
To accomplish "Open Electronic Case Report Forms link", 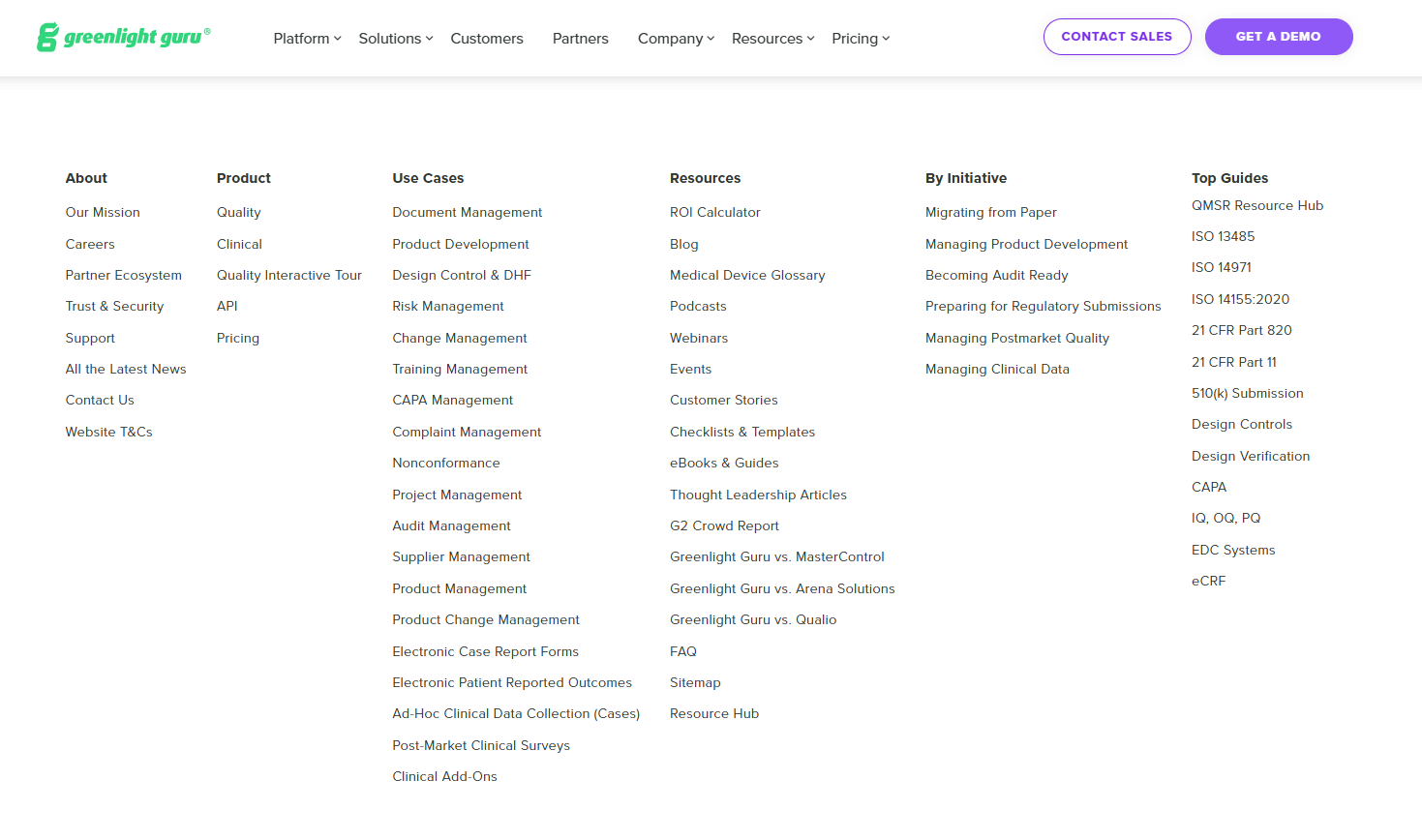I will pyautogui.click(x=485, y=651).
